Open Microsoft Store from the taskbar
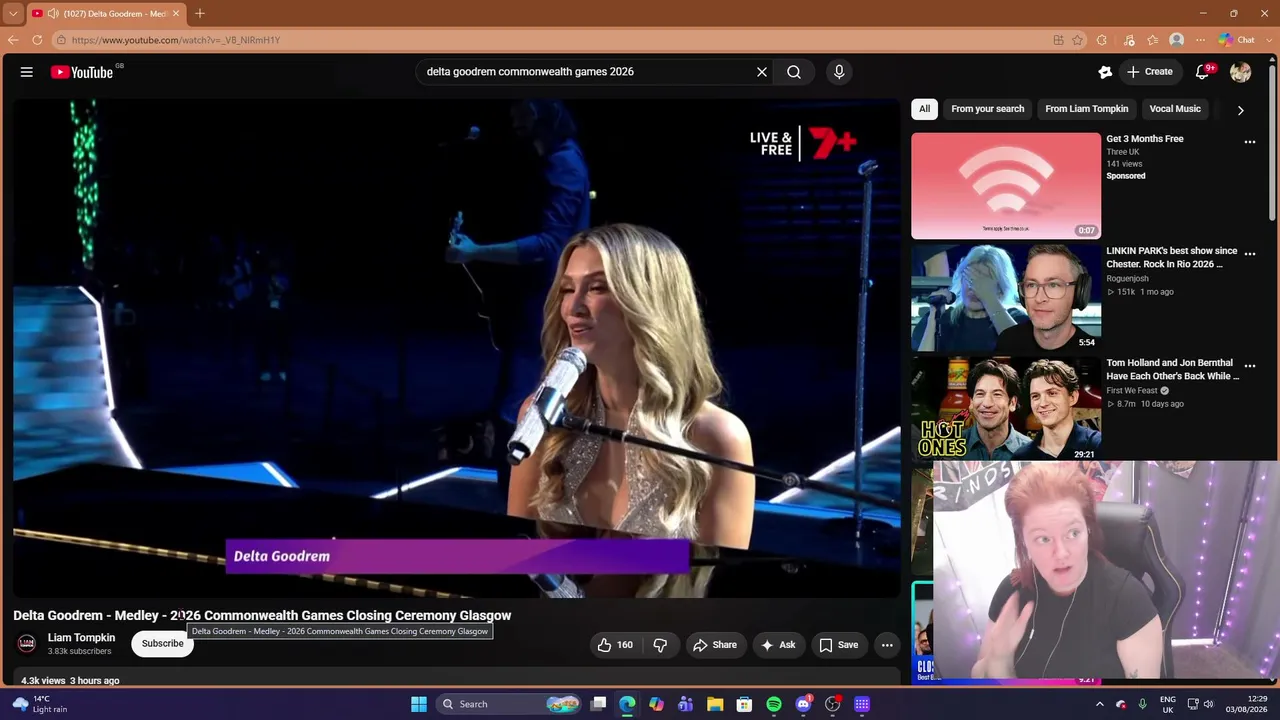Viewport: 1280px width, 720px height. [744, 704]
